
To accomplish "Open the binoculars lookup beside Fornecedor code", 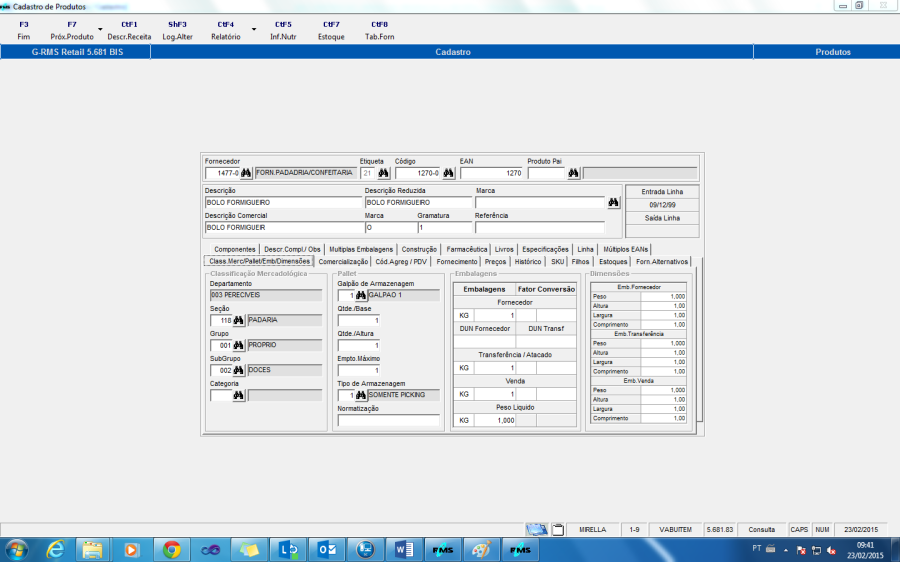I will 246,173.
